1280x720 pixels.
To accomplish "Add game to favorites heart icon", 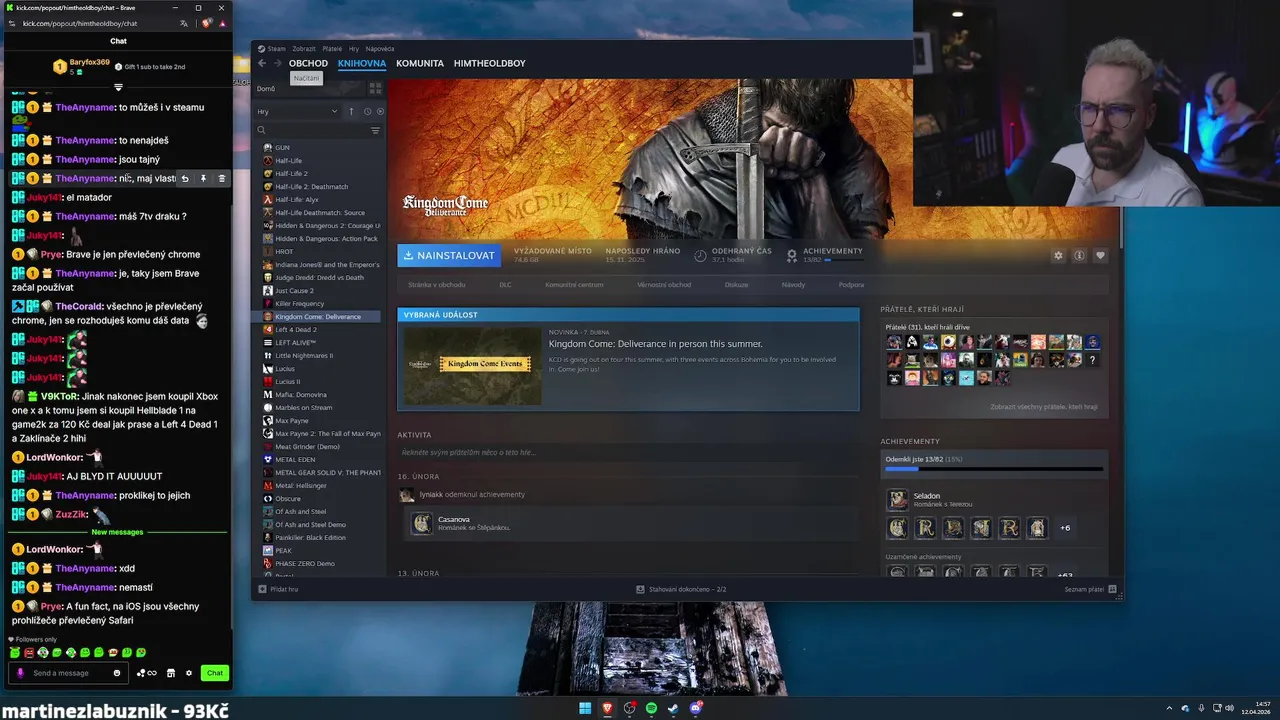I will [1100, 255].
